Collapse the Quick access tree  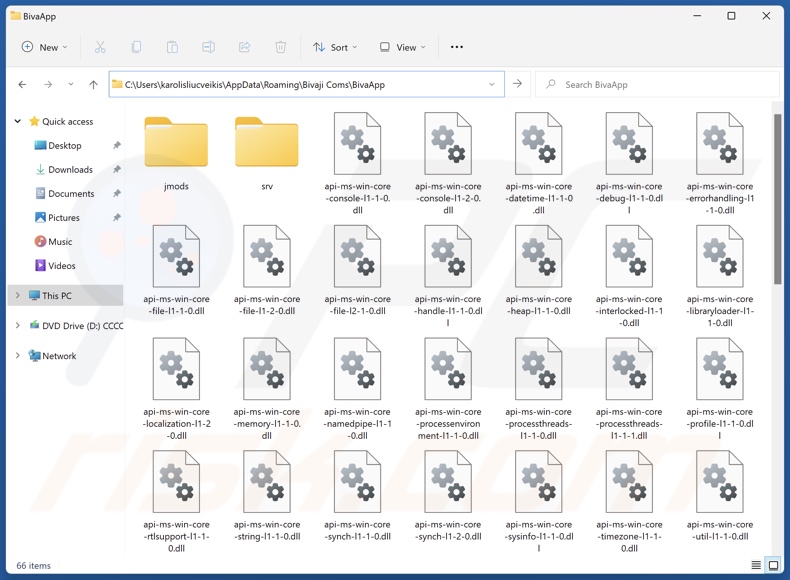(17, 122)
